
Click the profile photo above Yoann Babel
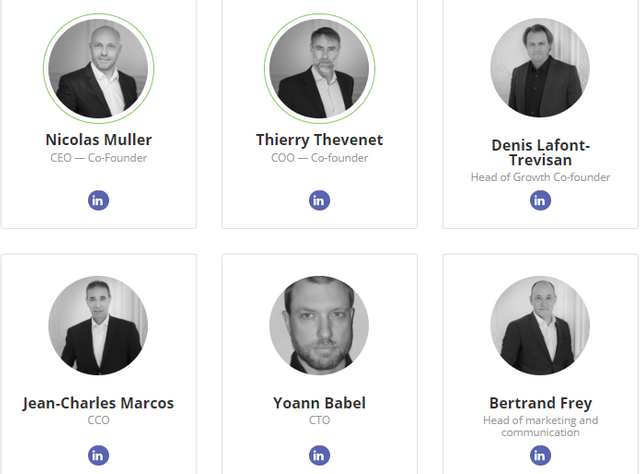tap(319, 326)
